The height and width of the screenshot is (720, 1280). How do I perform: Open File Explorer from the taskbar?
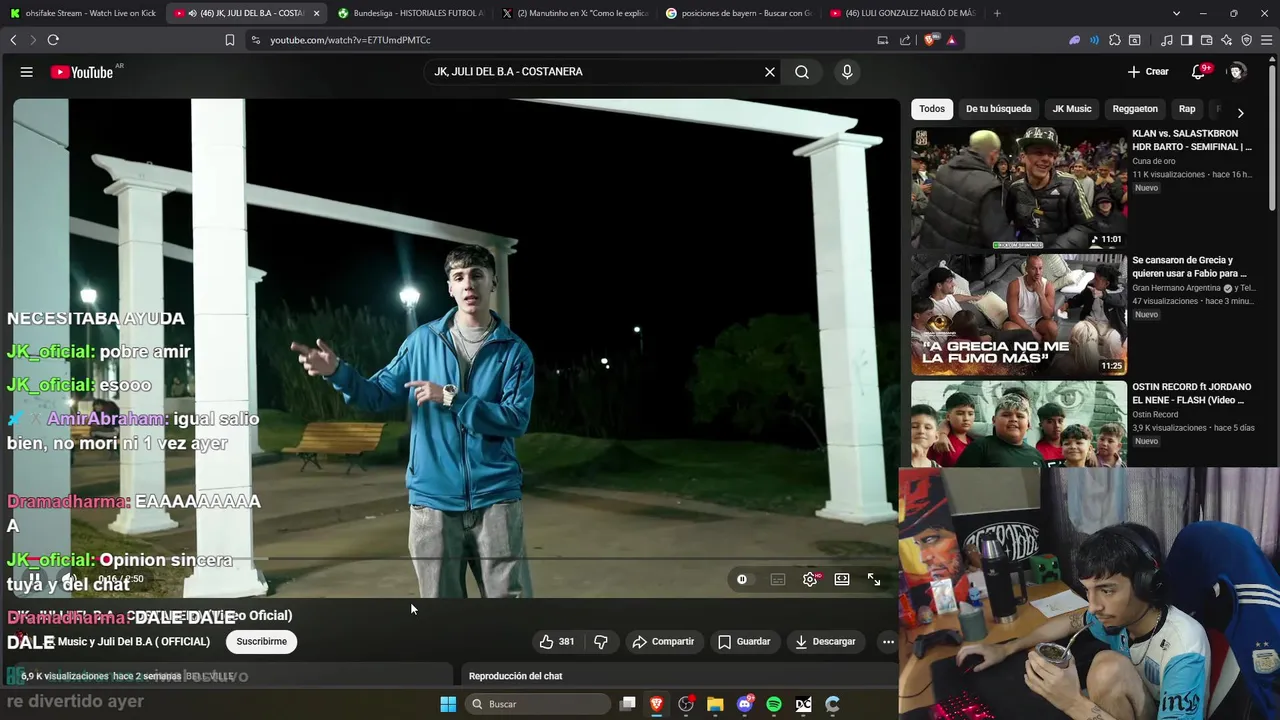(715, 704)
